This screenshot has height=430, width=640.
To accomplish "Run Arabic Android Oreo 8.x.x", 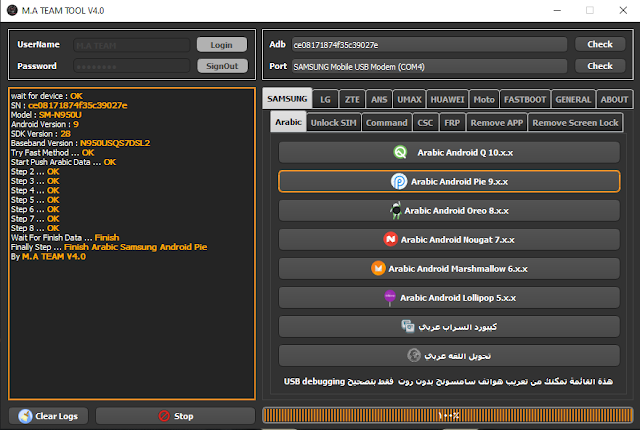I will 449,211.
